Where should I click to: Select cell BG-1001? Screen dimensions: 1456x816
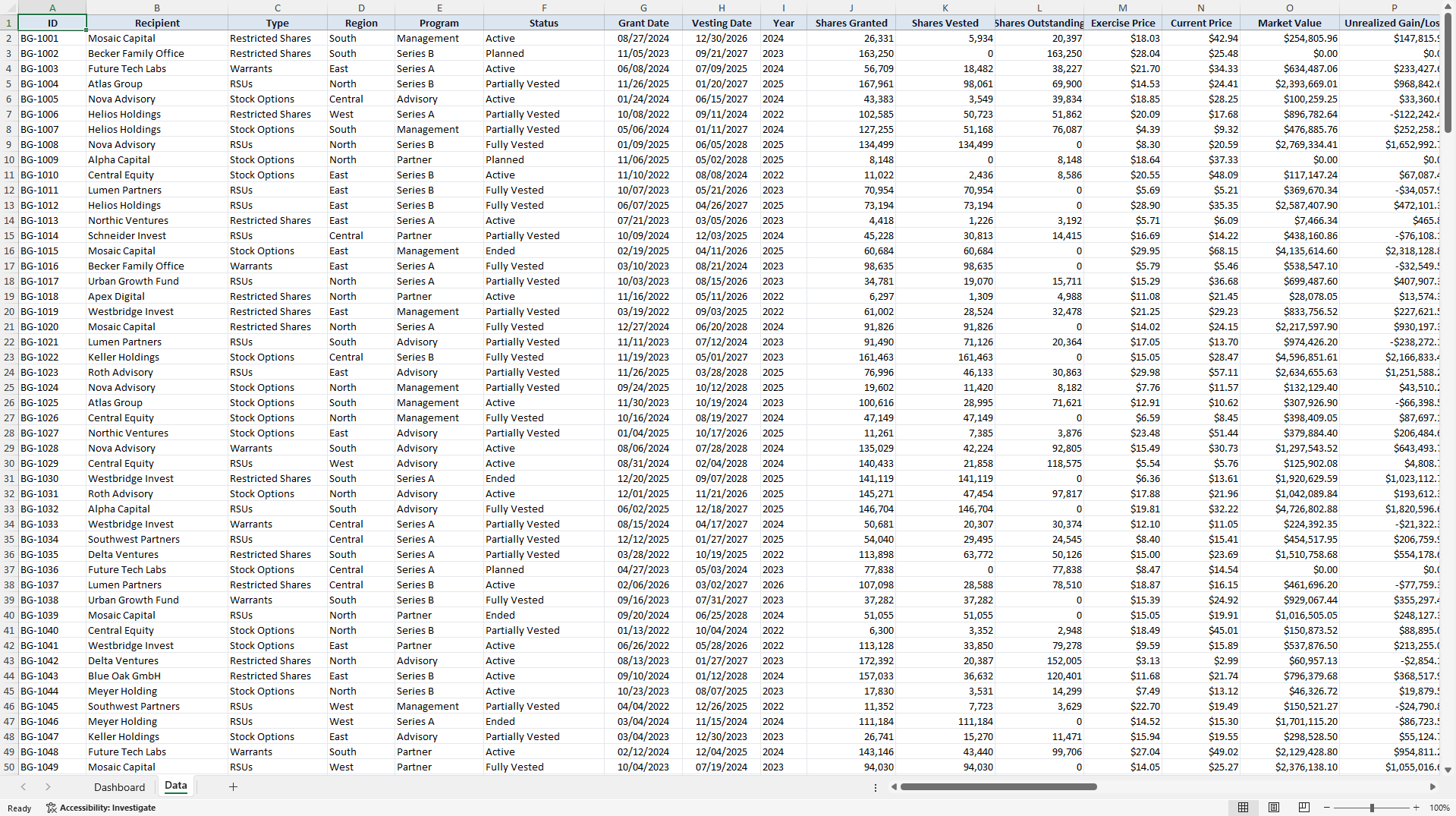pyautogui.click(x=52, y=38)
